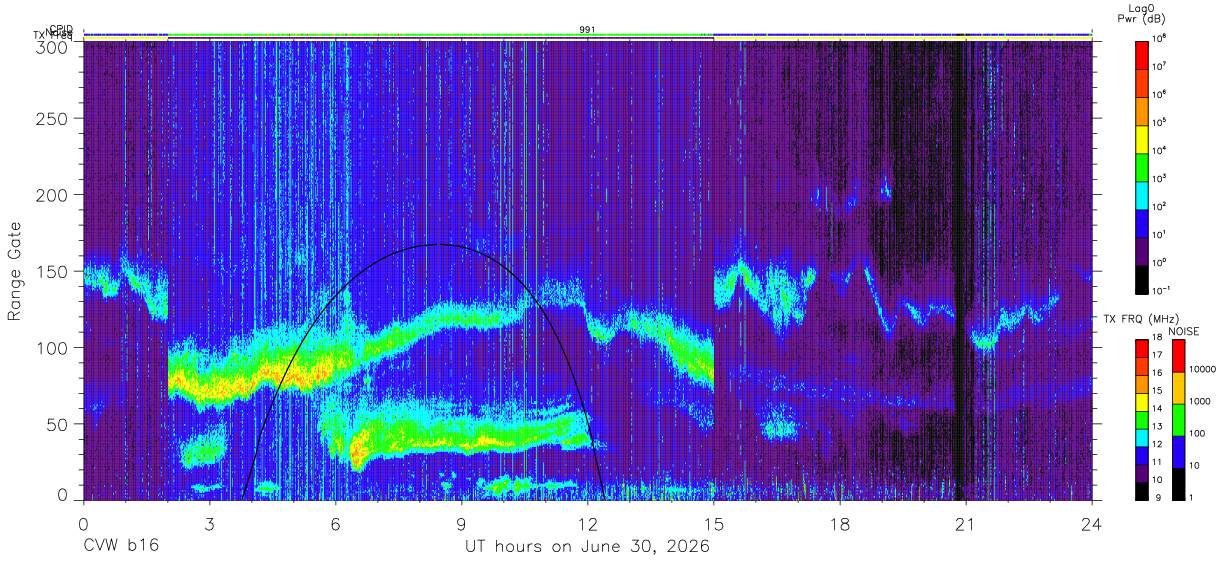Click the orange 1000 segment of NOISE colorbar
Screen dimensions: 1228x567
pos(1177,388)
